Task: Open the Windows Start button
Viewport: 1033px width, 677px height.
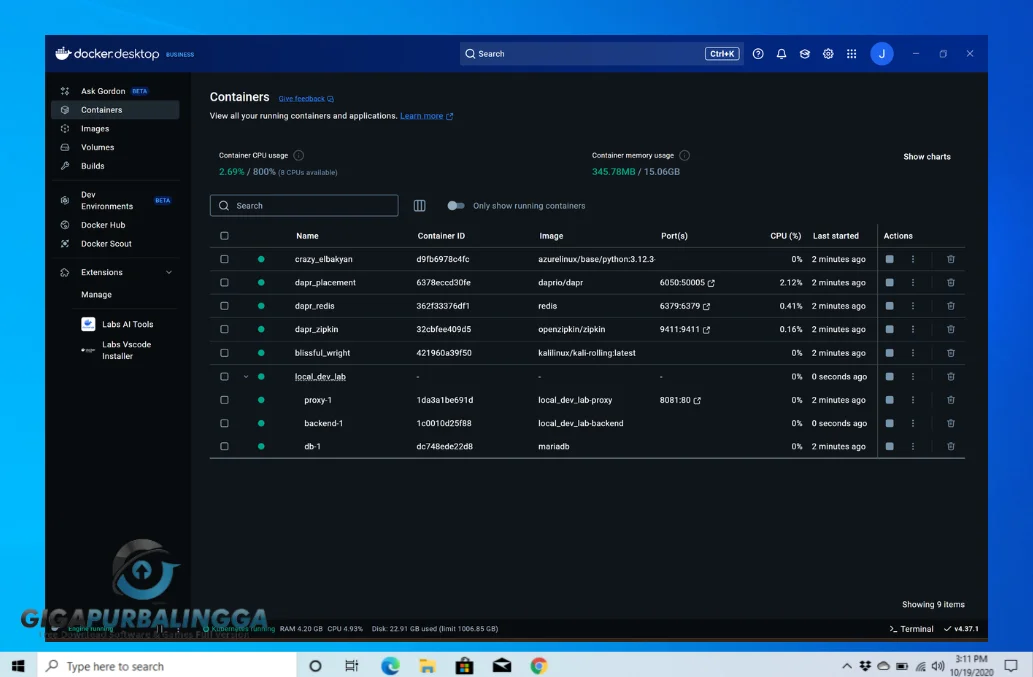Action: (18, 666)
